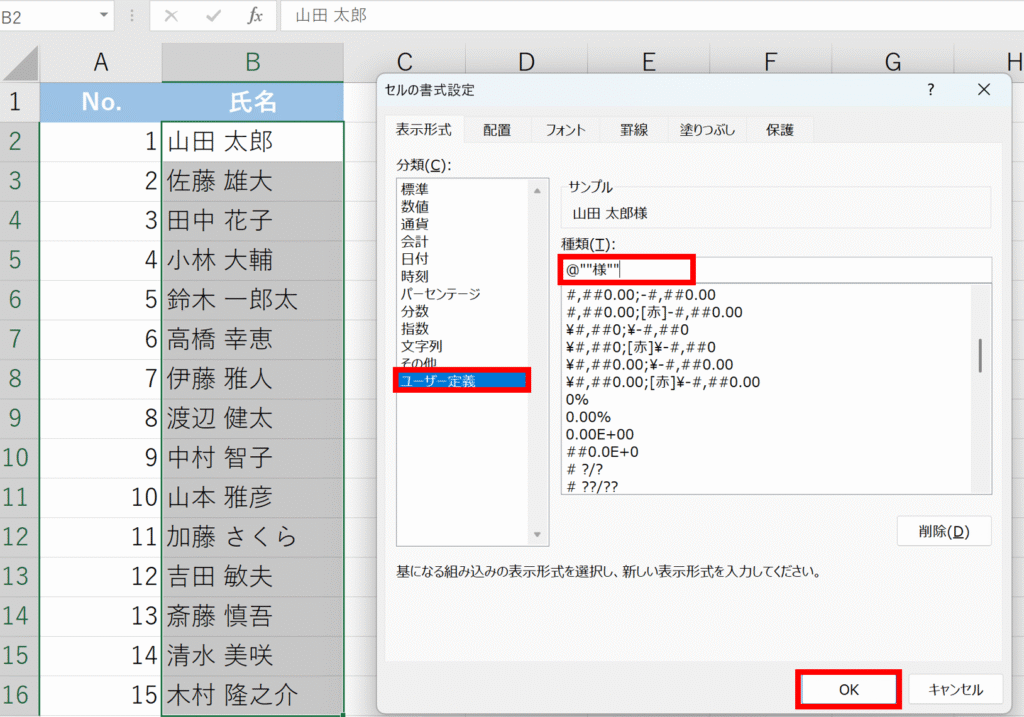The image size is (1024, 717).
Task: Switch to the 罫線 tab
Action: point(633,130)
